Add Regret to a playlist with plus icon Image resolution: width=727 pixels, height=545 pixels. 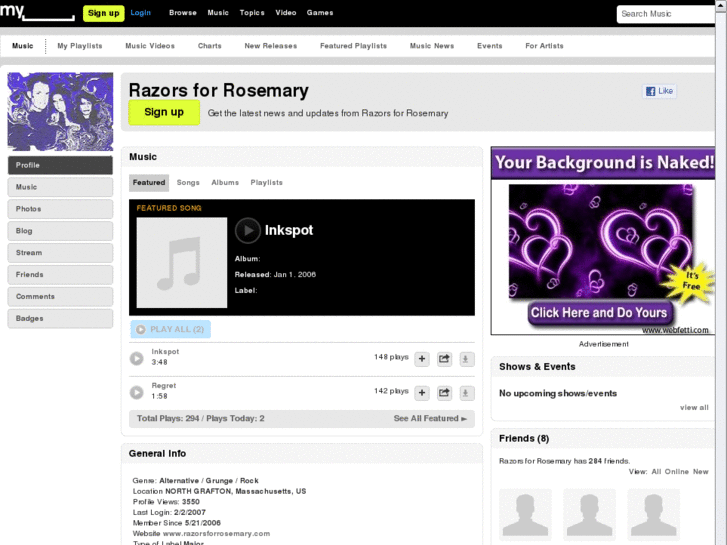(x=421, y=393)
